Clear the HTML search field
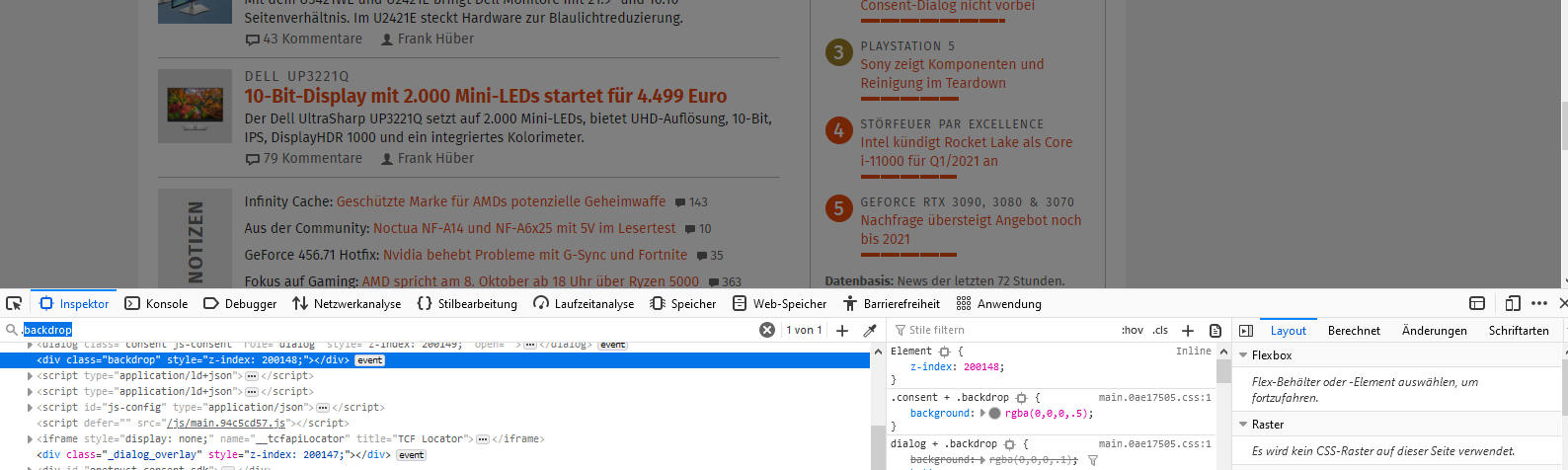The image size is (1568, 470). point(766,330)
